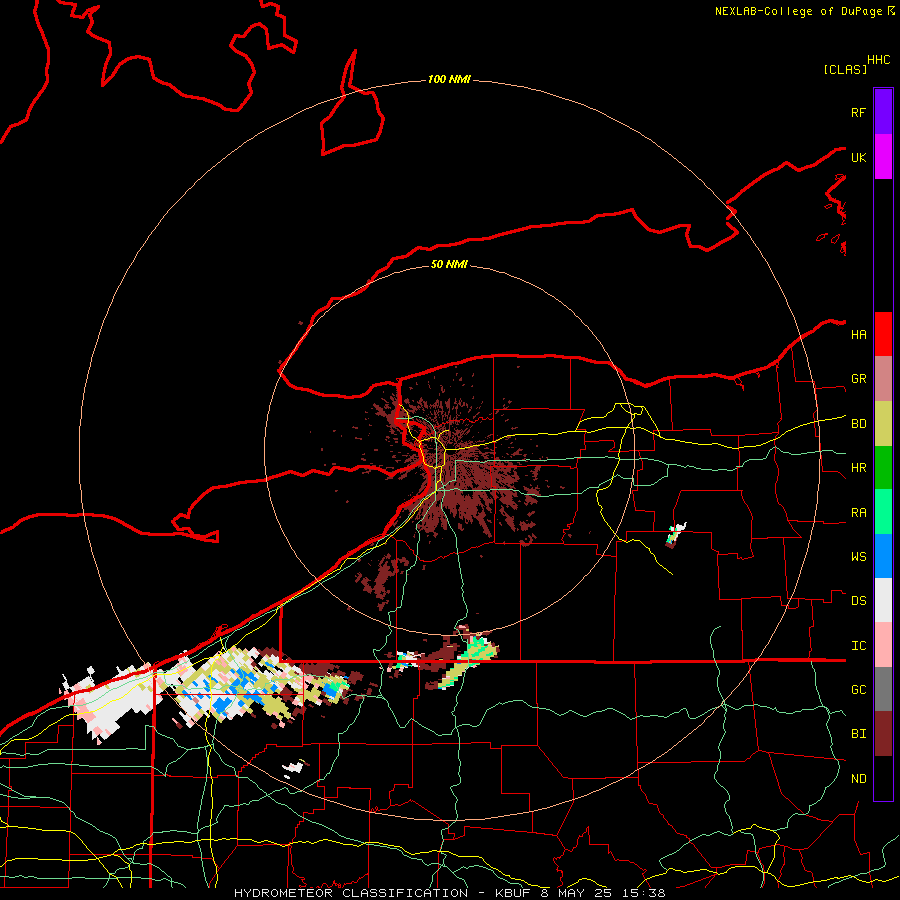Screen dimensions: 900x900
Task: Click the HA legend label
Action: click(858, 335)
